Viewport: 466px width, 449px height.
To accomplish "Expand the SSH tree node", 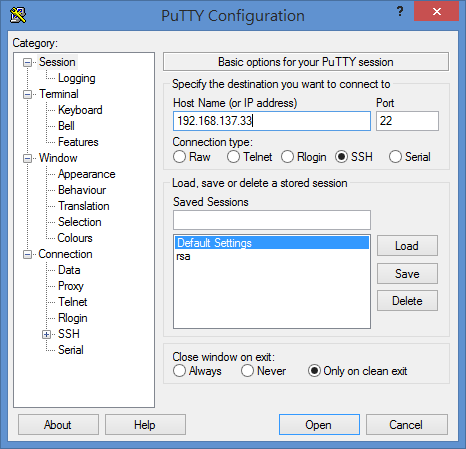I will coord(47,334).
